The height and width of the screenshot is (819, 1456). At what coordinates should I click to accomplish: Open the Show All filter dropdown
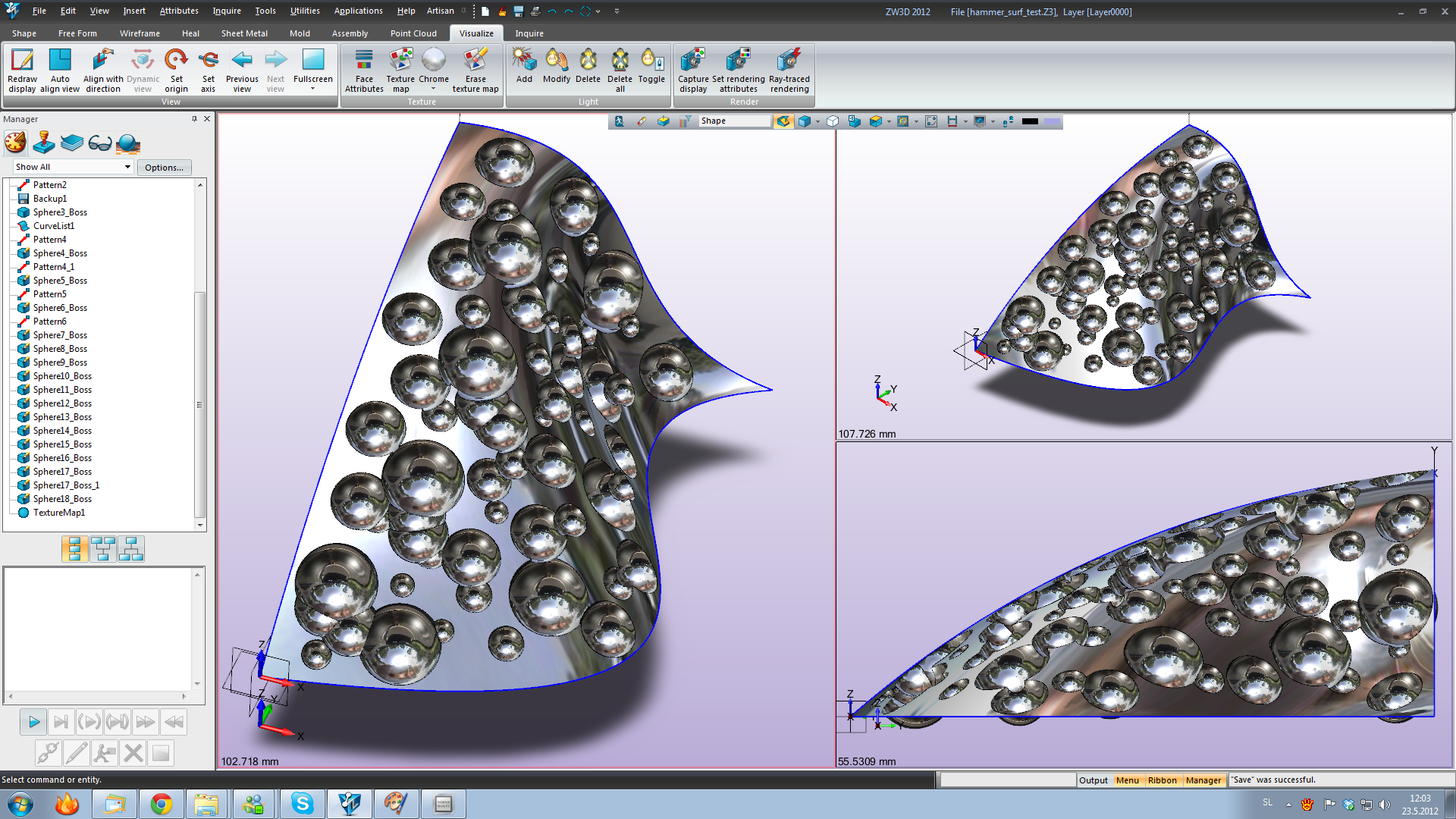[127, 167]
